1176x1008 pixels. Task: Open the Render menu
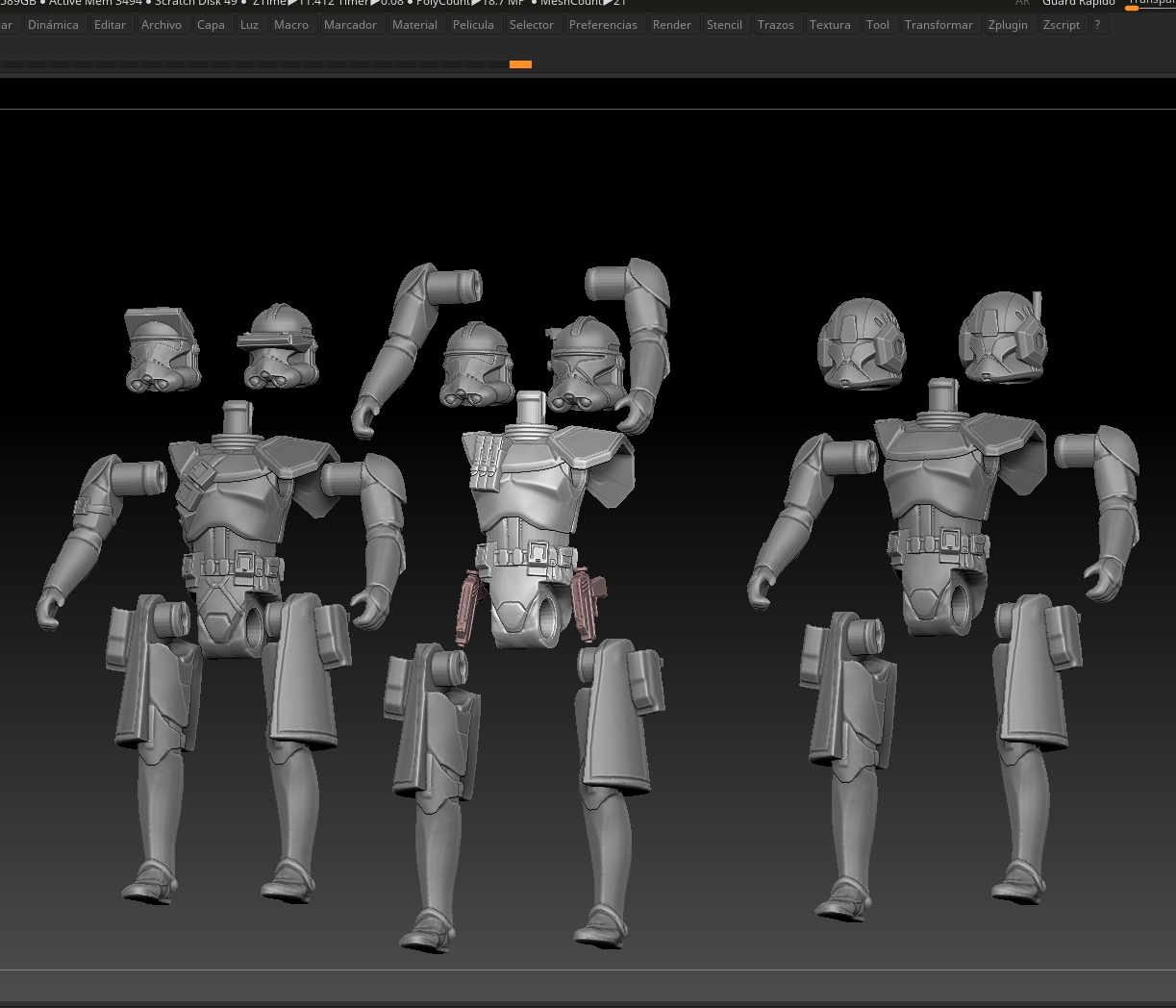point(671,24)
